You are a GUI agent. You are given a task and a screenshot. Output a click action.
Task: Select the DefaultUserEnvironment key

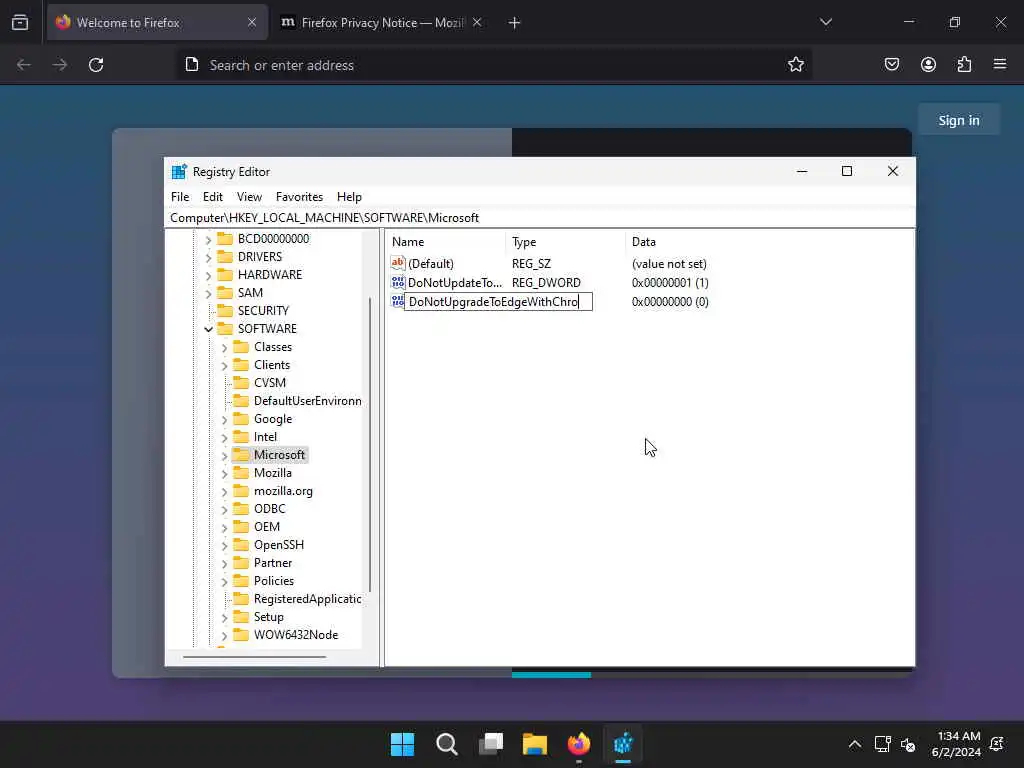[x=297, y=401]
